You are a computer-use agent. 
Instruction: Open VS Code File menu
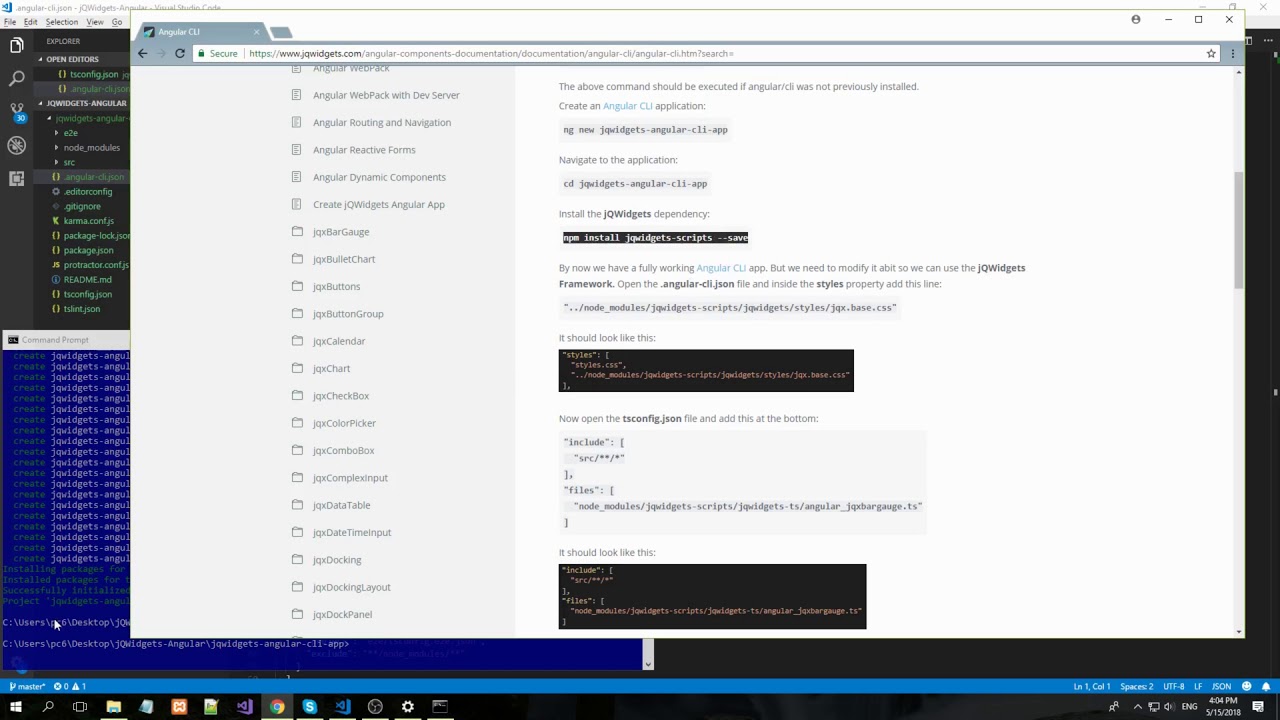(10, 22)
